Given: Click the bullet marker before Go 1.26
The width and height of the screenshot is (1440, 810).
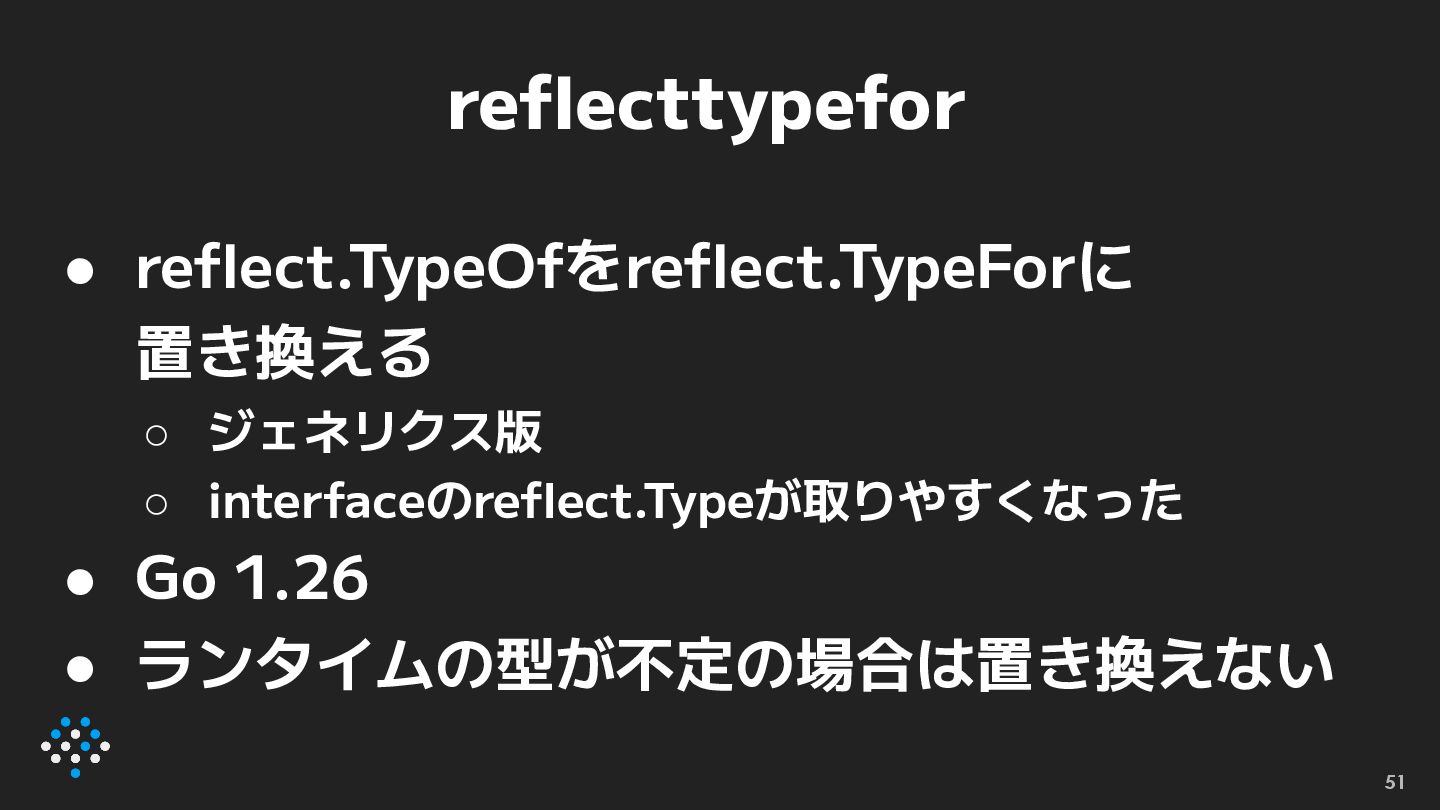Looking at the screenshot, I should [80, 581].
